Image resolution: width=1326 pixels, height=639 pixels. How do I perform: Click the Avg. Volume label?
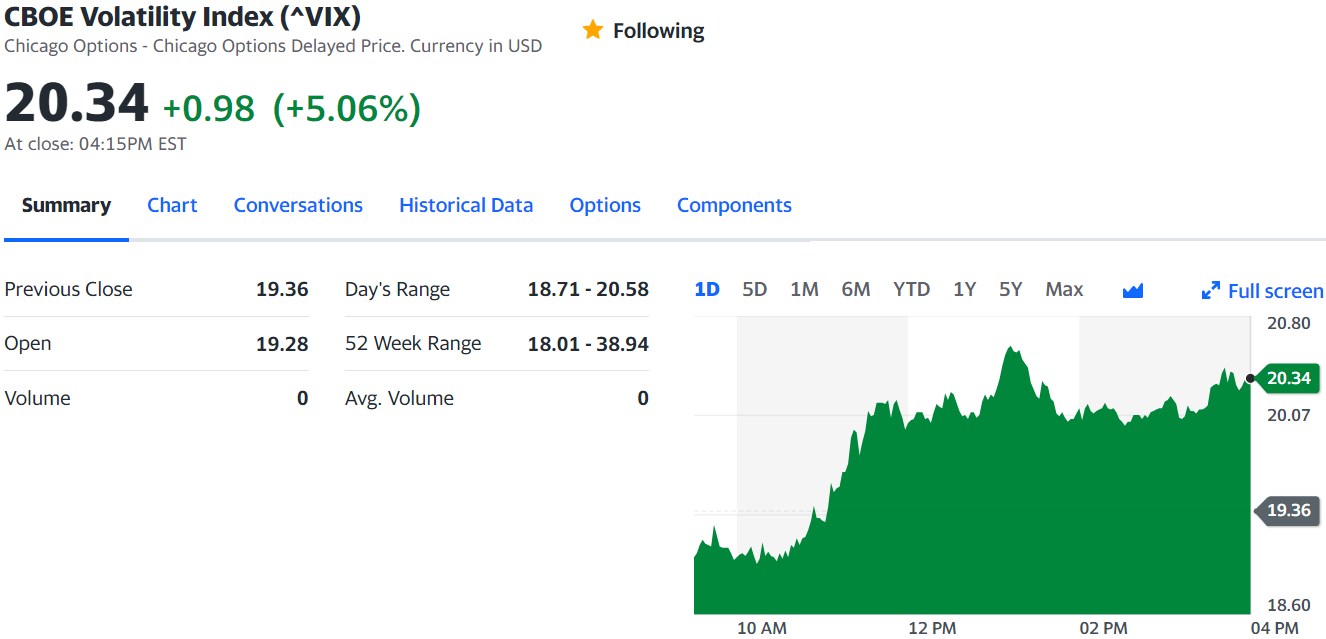pyautogui.click(x=399, y=398)
